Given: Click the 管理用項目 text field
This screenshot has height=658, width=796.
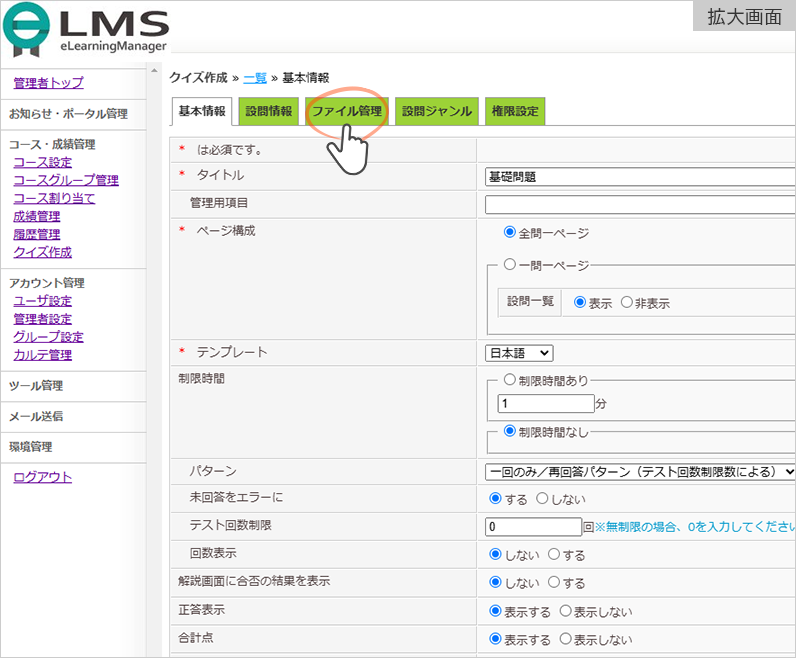Looking at the screenshot, I should coord(640,205).
